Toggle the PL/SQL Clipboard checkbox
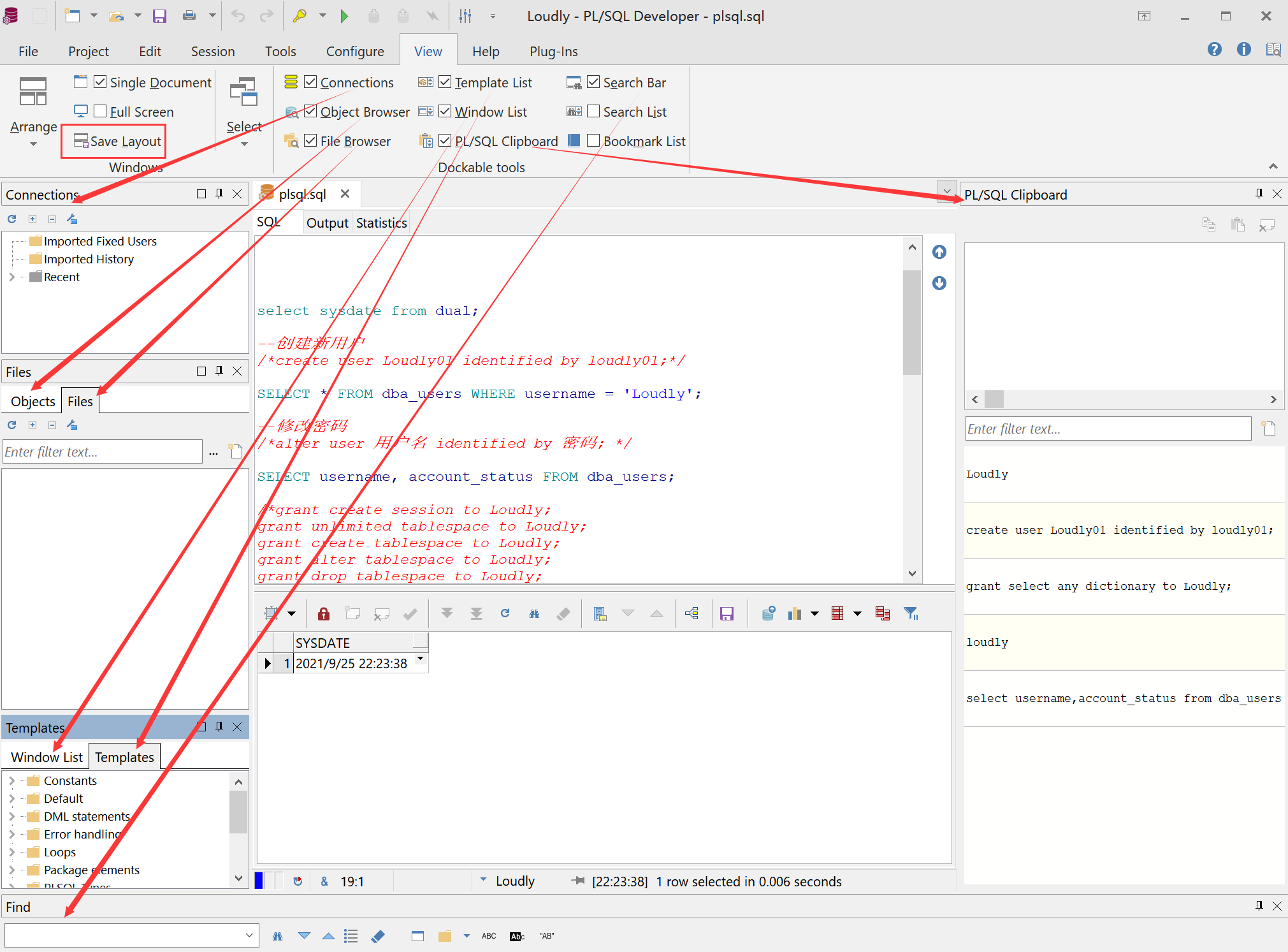1288x952 pixels. 445,140
